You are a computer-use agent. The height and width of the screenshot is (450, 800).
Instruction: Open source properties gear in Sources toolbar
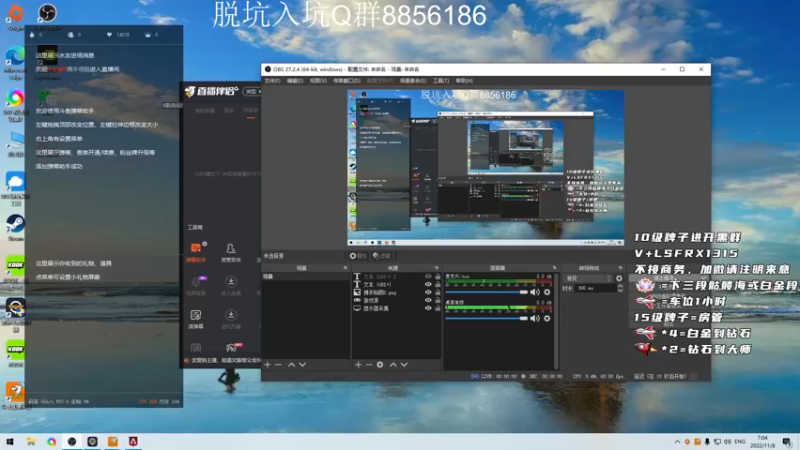pos(380,364)
